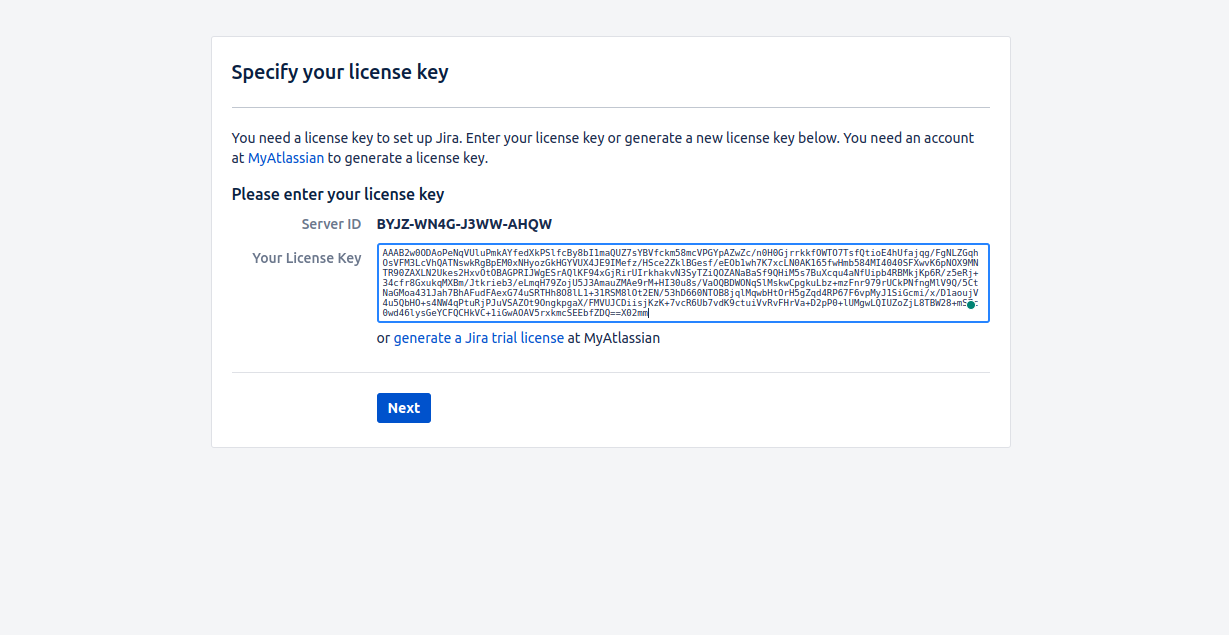Click the Server ID value BYJZ-WN4G-J3WW-AHQW
This screenshot has width=1229, height=635.
click(x=464, y=224)
